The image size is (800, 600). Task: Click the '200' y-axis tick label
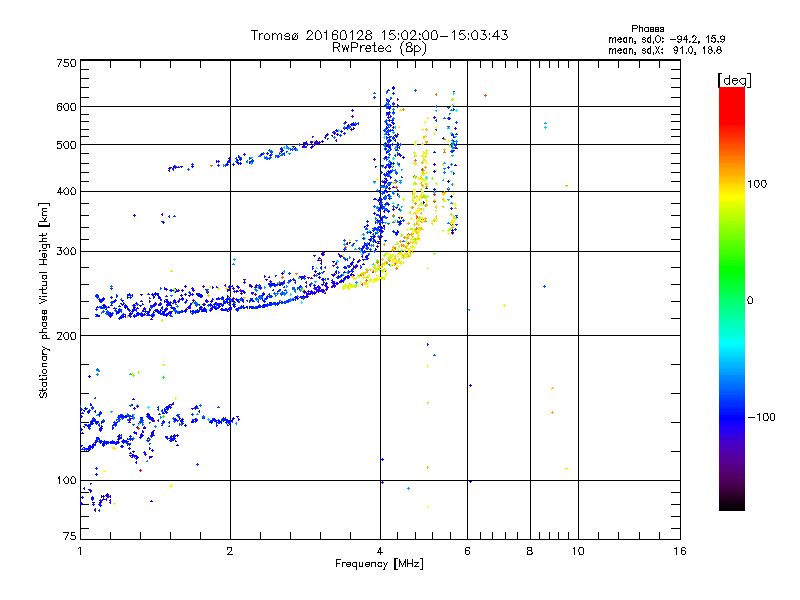pos(66,336)
